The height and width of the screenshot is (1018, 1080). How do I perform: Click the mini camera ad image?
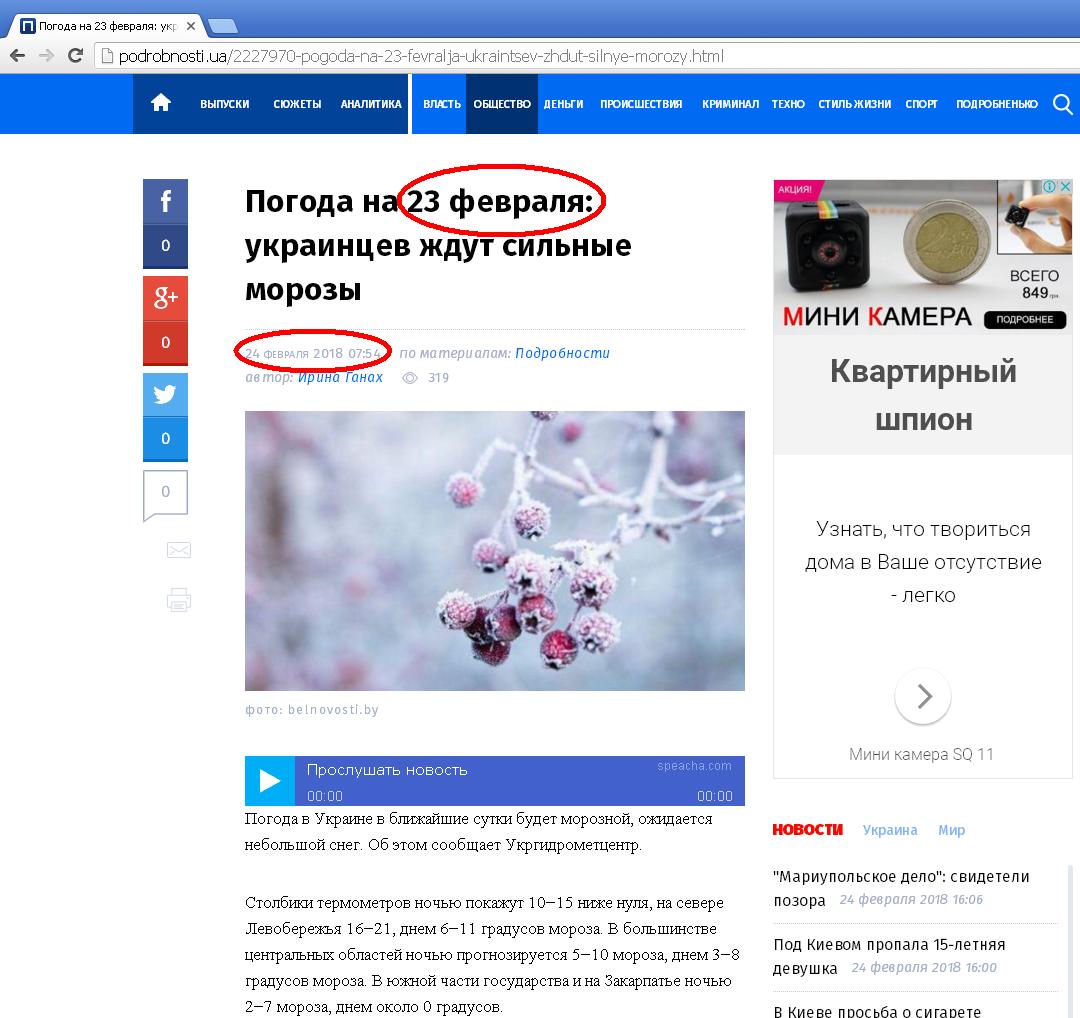923,257
